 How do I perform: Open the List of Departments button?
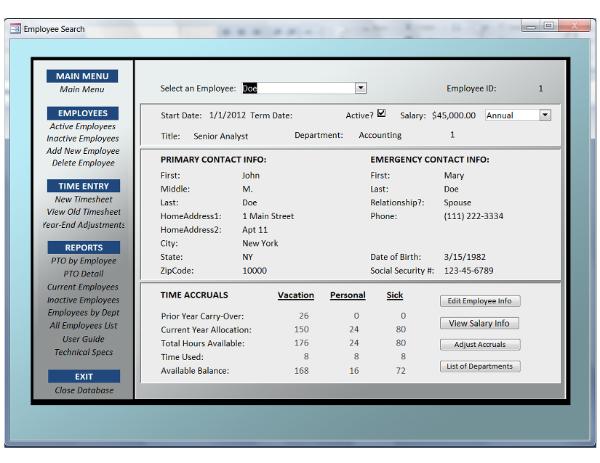480,366
